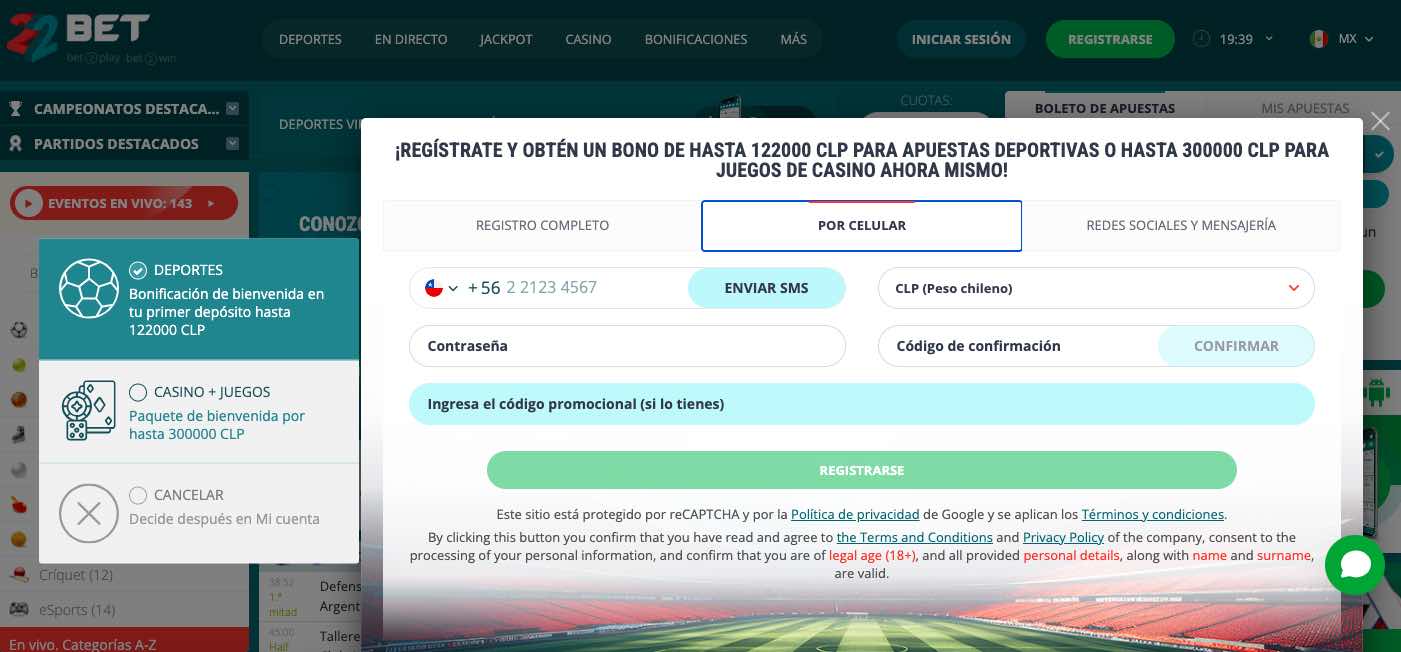Close the registration popup with the X

coord(1380,121)
